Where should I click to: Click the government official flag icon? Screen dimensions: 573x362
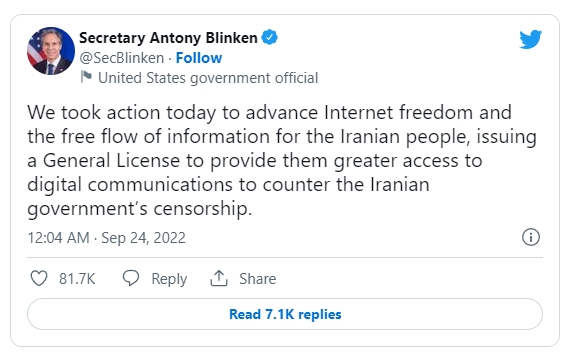point(86,77)
